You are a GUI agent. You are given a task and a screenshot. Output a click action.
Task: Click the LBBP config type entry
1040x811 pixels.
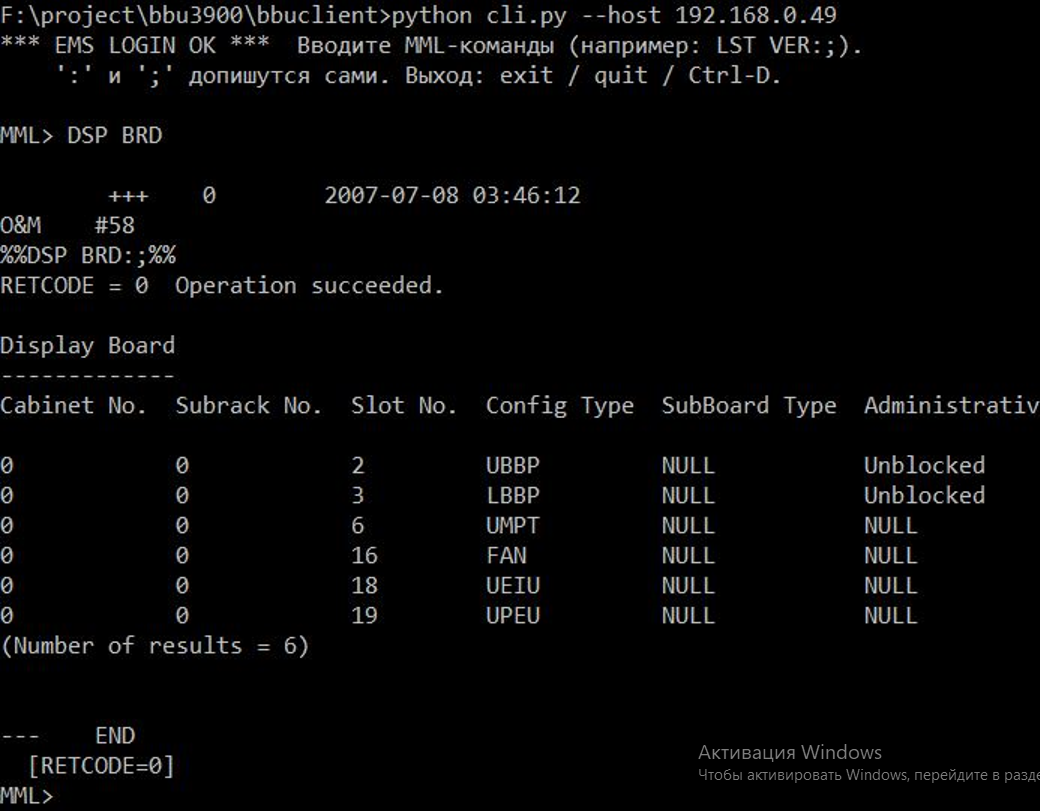pos(513,495)
